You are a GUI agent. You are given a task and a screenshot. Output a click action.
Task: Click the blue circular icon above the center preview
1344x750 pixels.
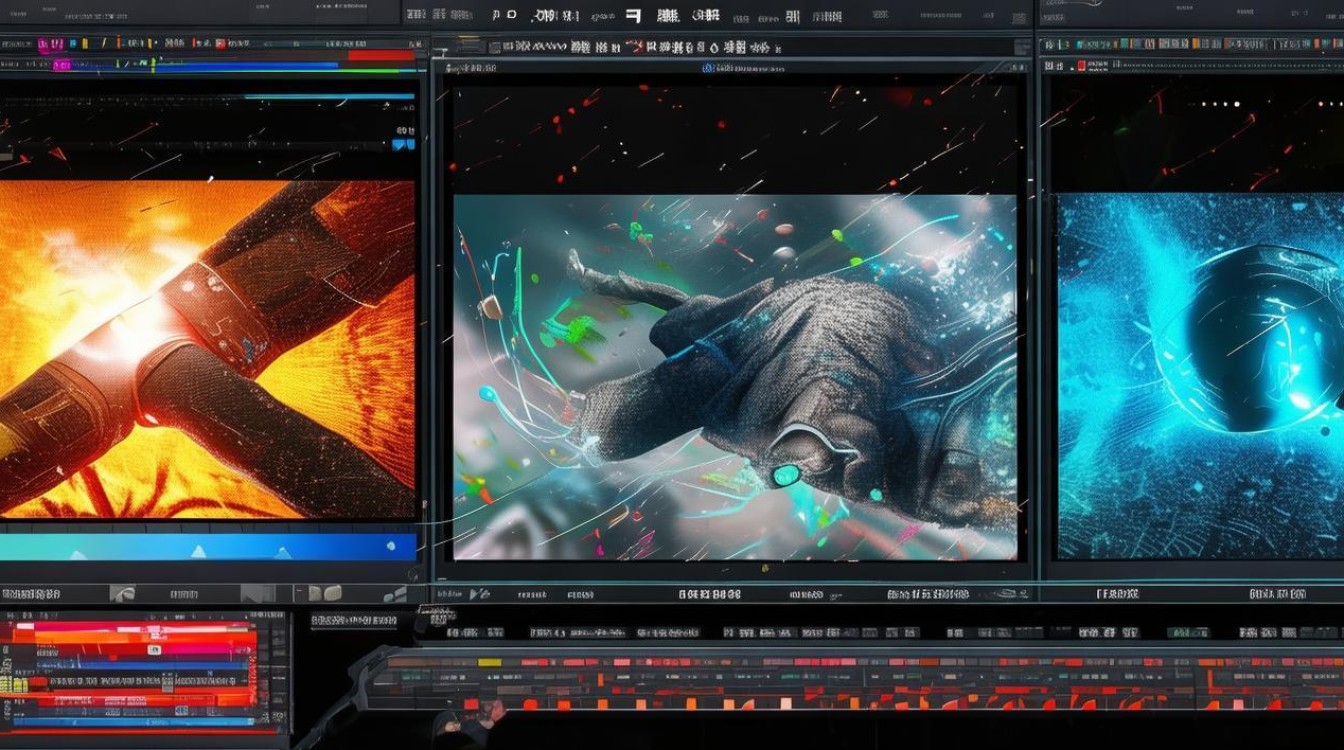click(707, 68)
